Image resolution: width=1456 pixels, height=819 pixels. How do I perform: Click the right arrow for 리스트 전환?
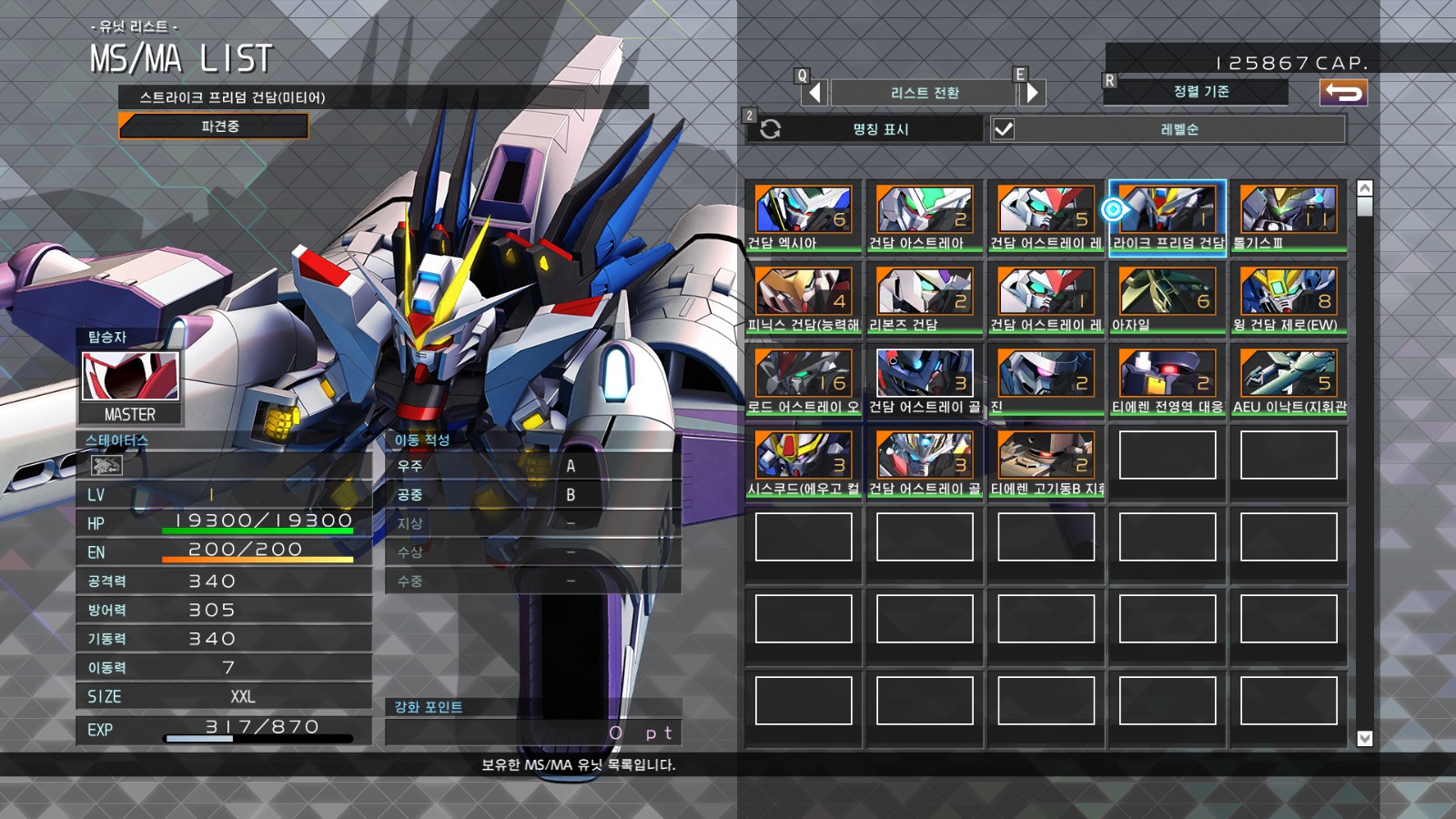coord(1032,92)
